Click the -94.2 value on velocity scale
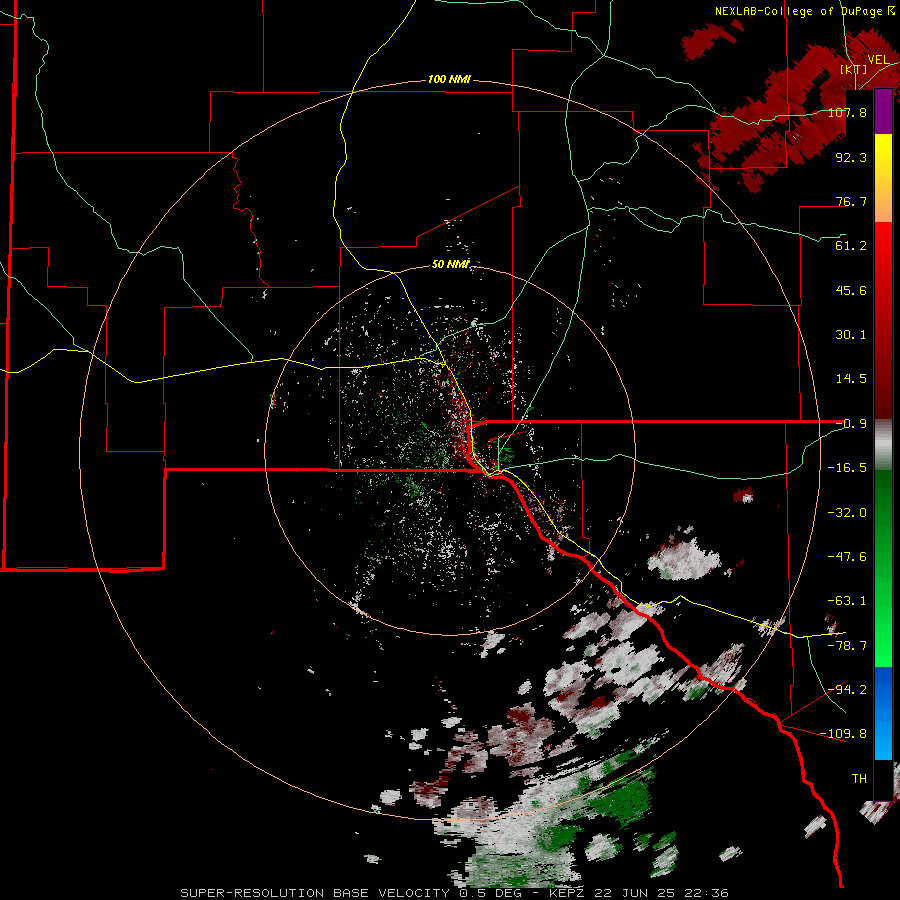The height and width of the screenshot is (900, 900). pyautogui.click(x=847, y=689)
